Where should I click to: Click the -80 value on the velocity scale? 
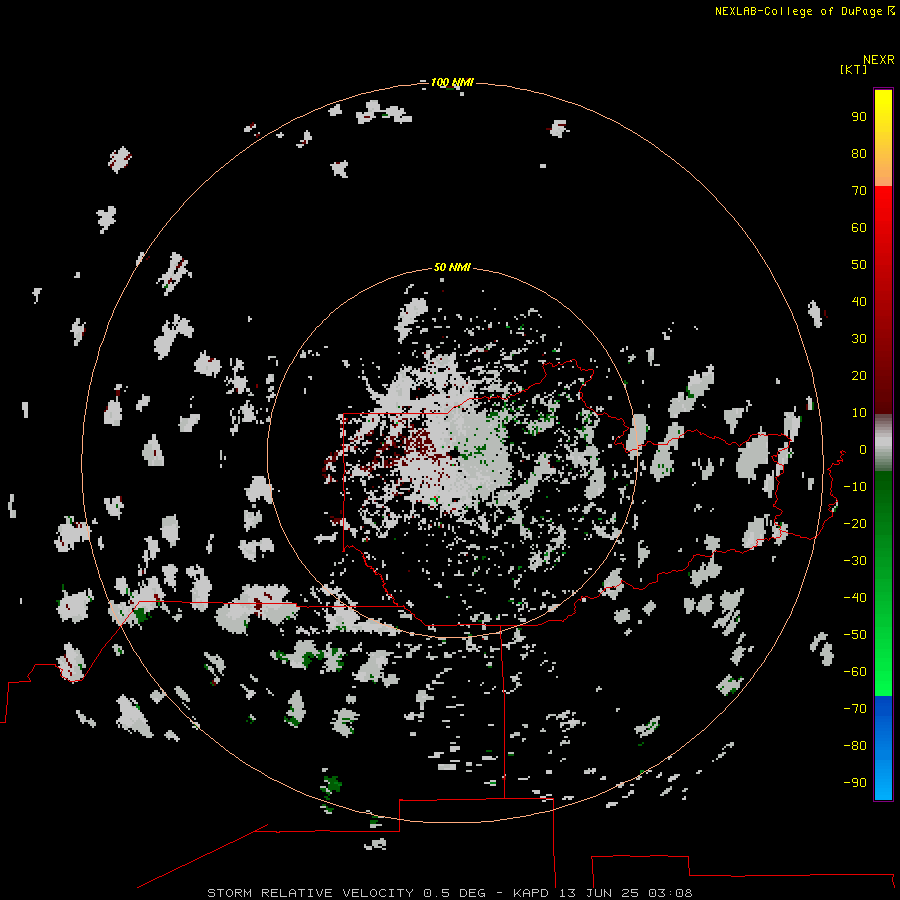tap(855, 746)
